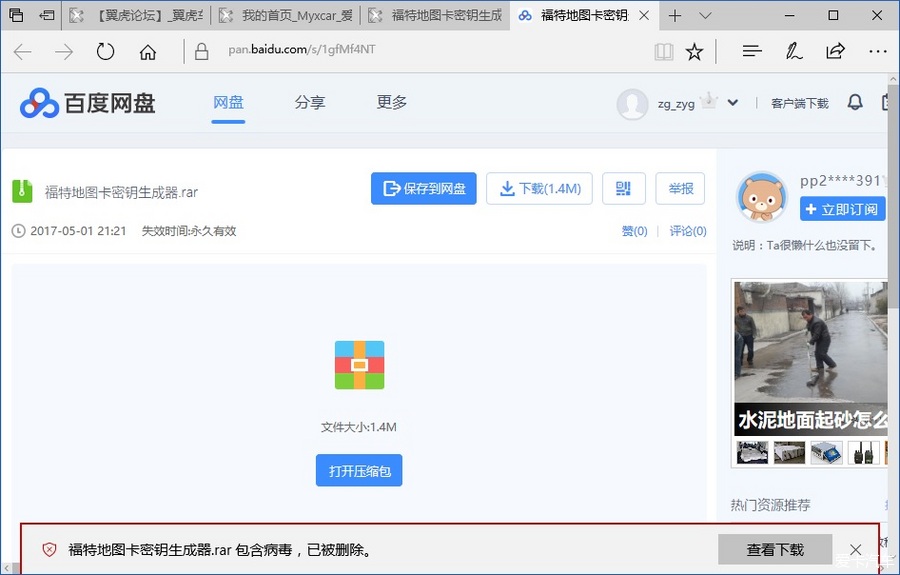This screenshot has height=575, width=900.
Task: Expand the zg_zyg account dropdown arrow
Action: point(732,103)
